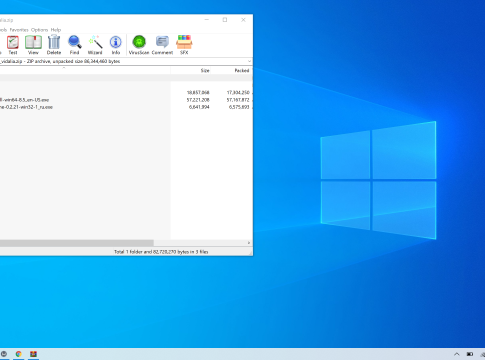Click the archive path text in address bar

click(60, 61)
